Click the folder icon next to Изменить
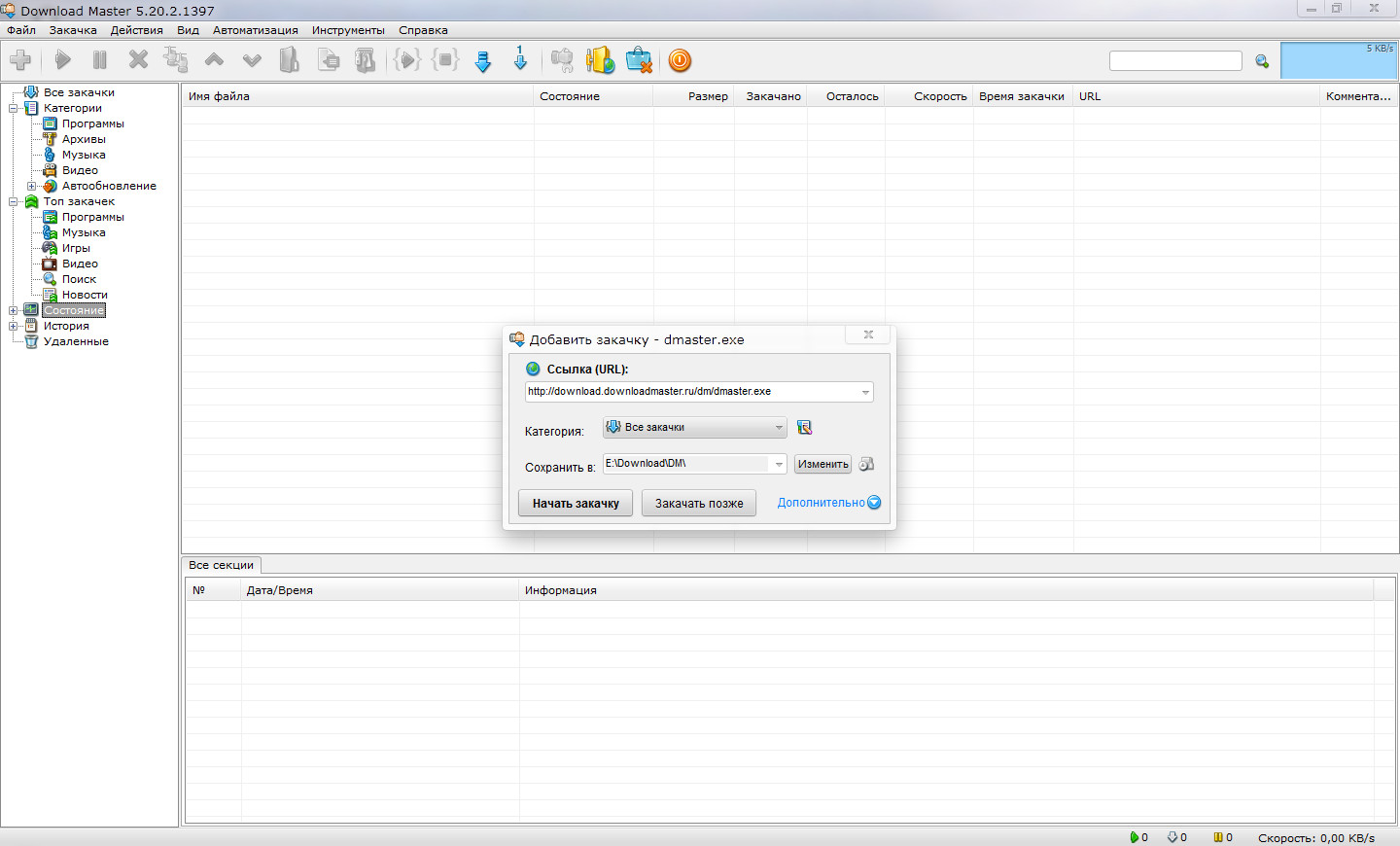Image resolution: width=1400 pixels, height=846 pixels. pos(866,464)
